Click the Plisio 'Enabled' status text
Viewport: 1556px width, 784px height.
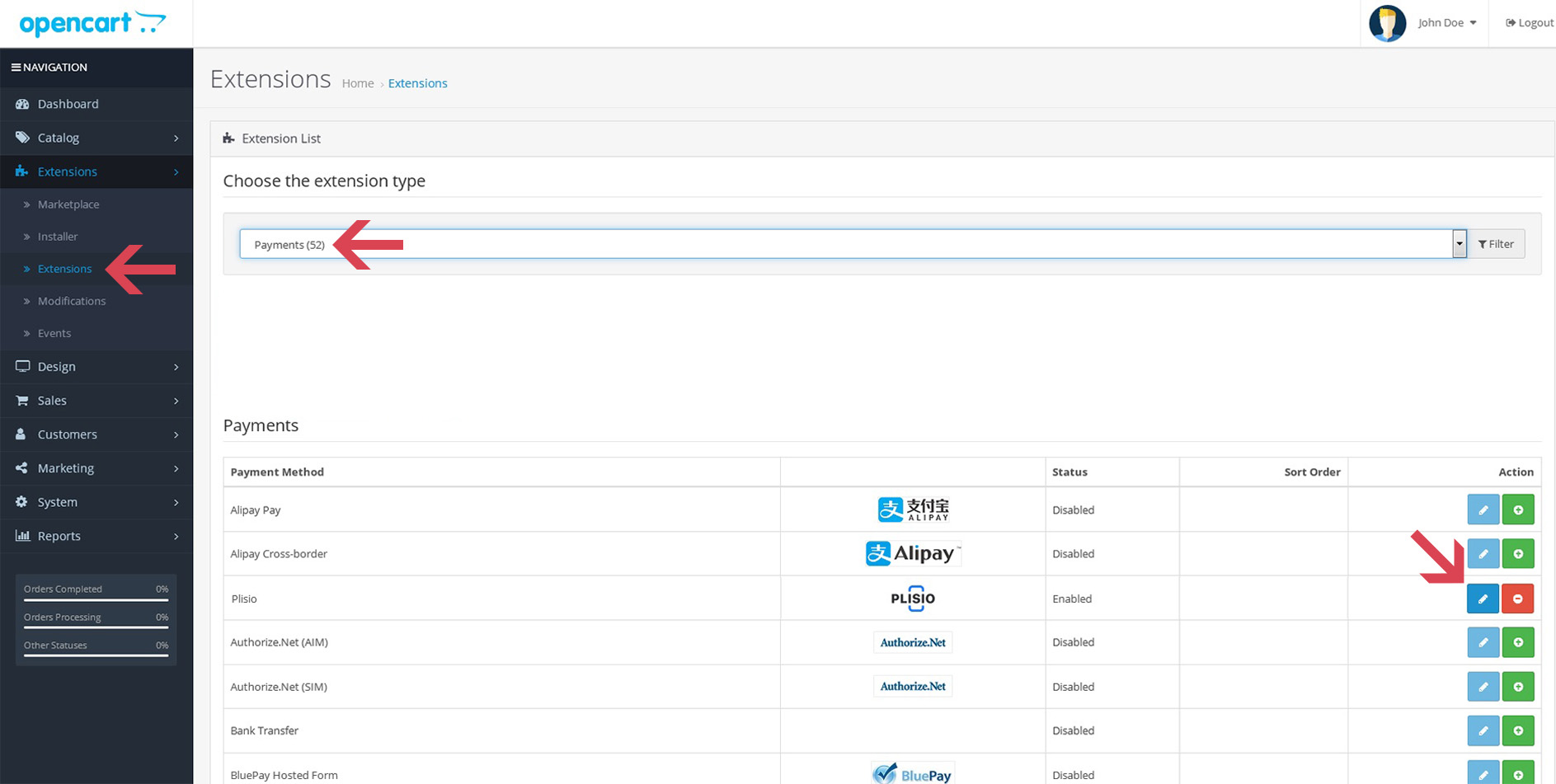coord(1072,599)
